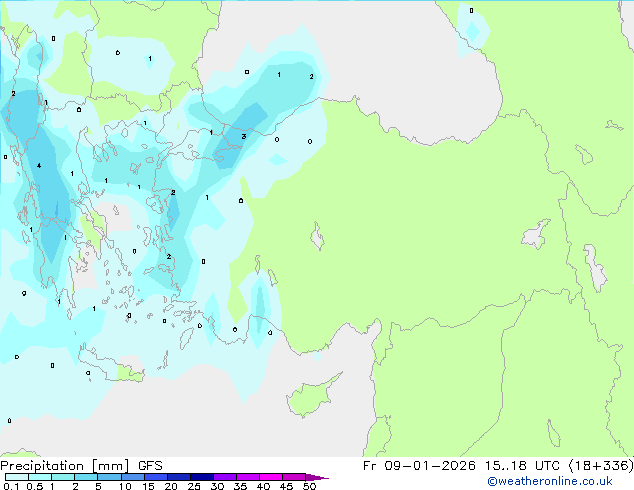Pick the 30–35 mm legend swatch
The width and height of the screenshot is (634, 490).
224,477
